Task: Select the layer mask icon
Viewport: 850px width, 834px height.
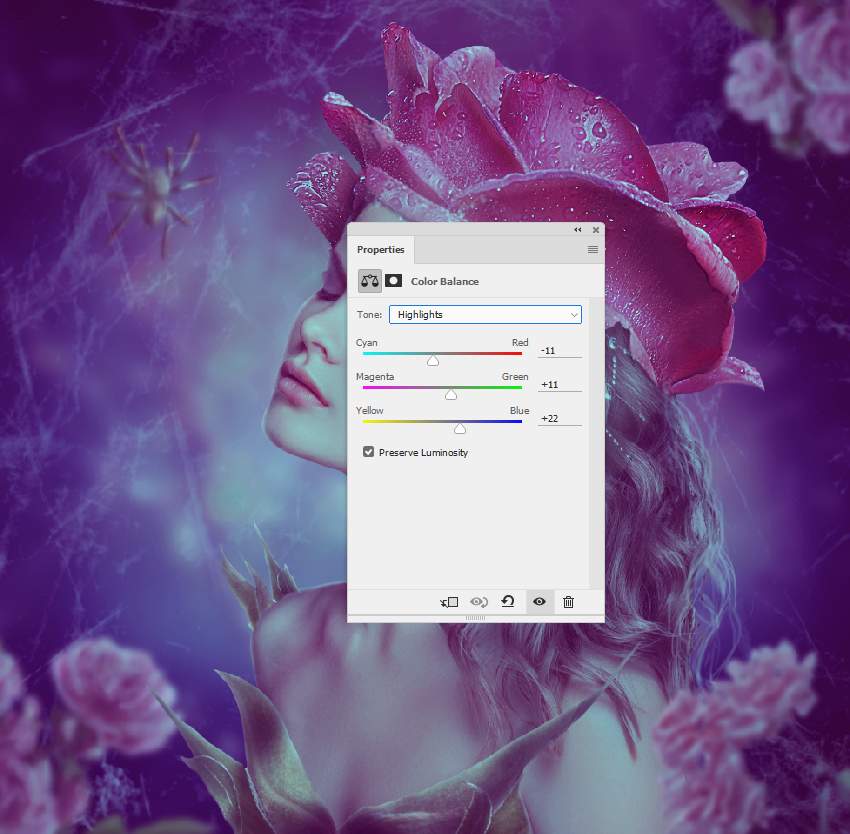Action: pos(394,280)
